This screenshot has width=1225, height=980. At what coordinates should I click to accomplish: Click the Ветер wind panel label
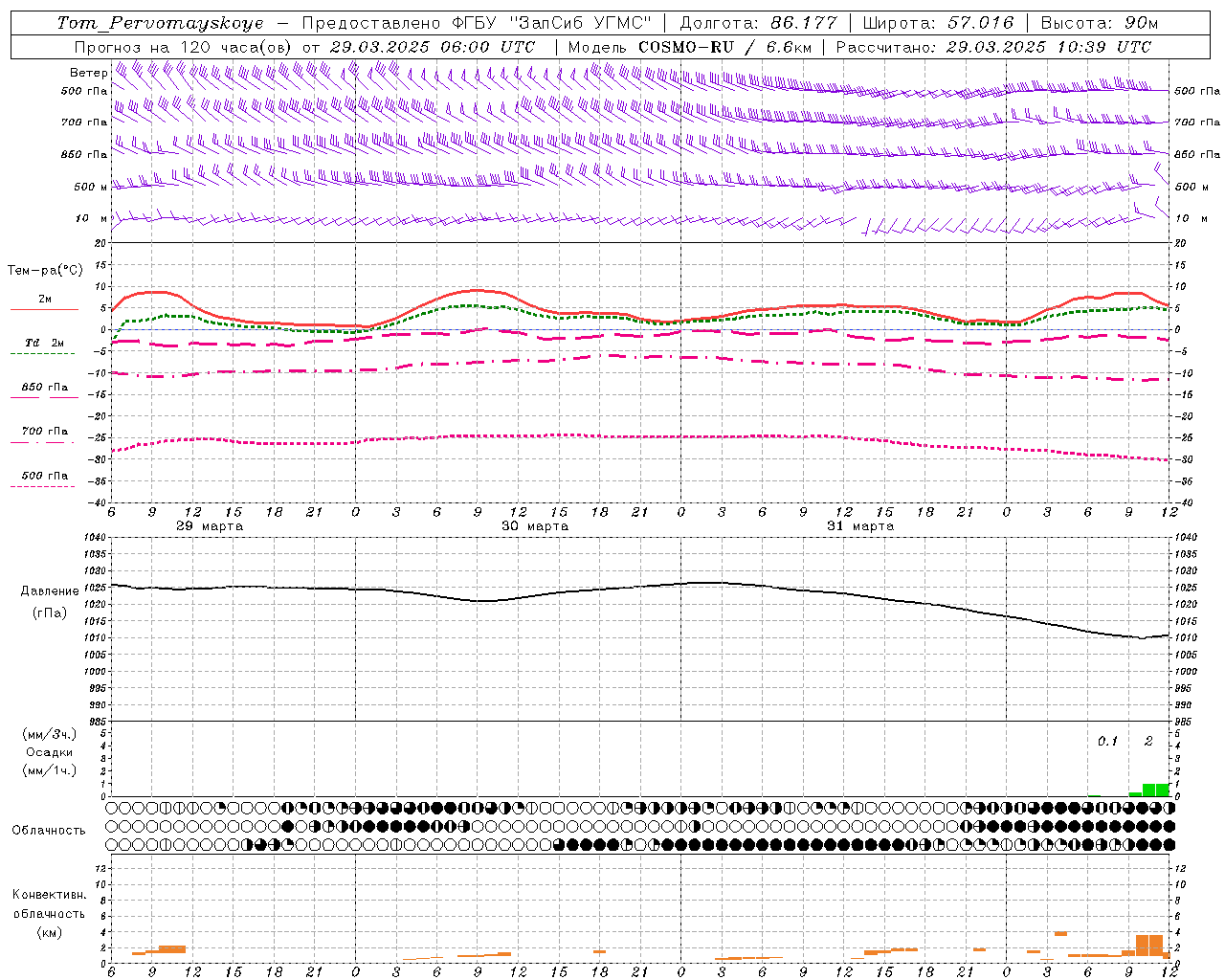pyautogui.click(x=88, y=73)
